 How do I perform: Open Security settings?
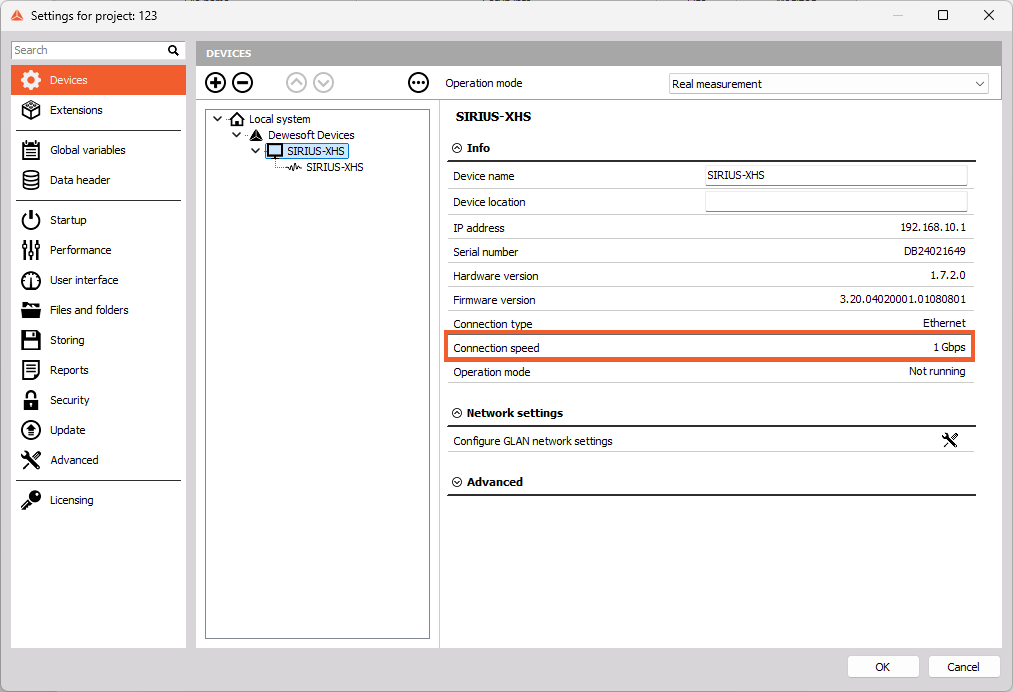pyautogui.click(x=98, y=400)
